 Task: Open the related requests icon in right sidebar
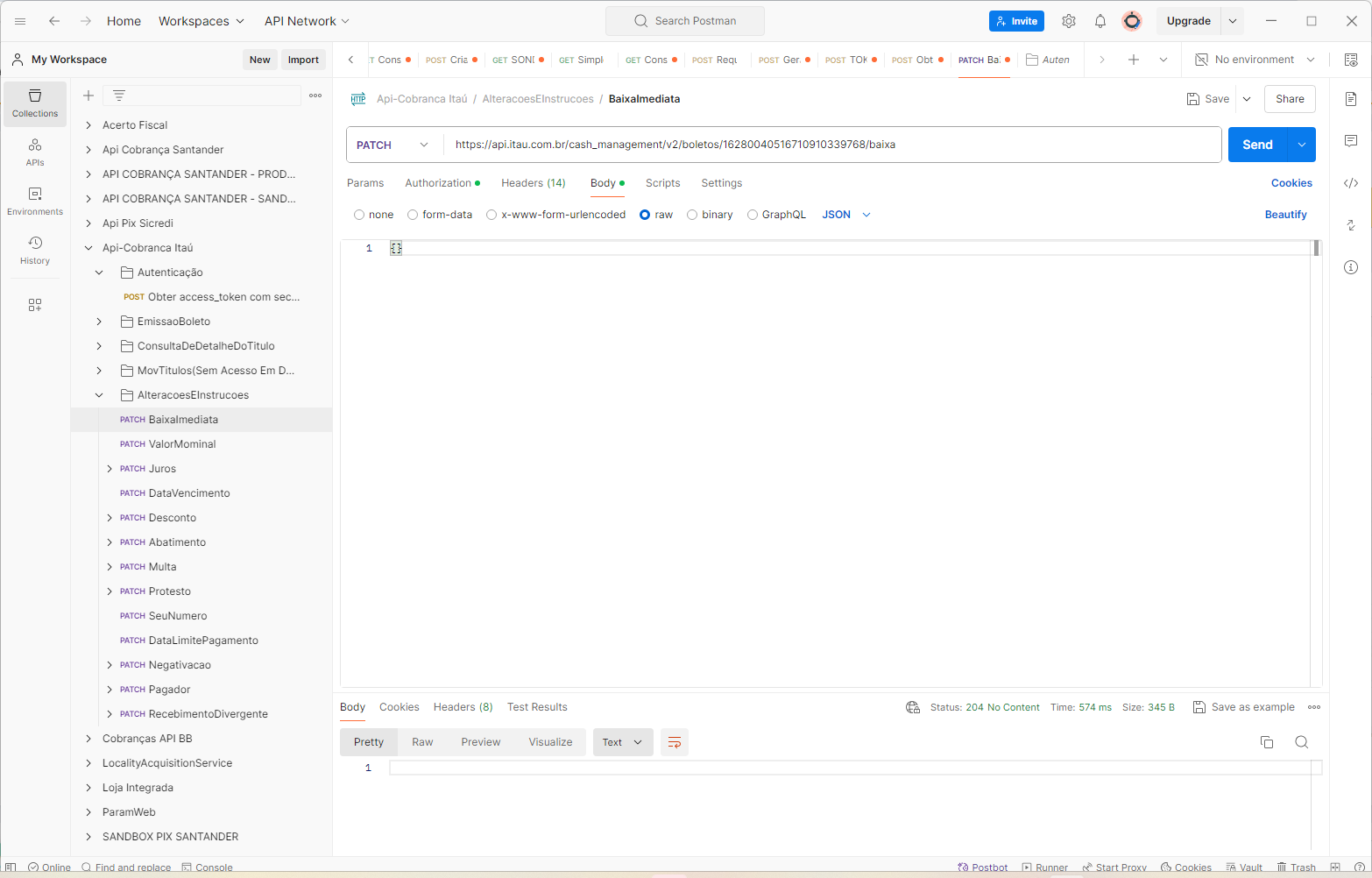[x=1351, y=225]
